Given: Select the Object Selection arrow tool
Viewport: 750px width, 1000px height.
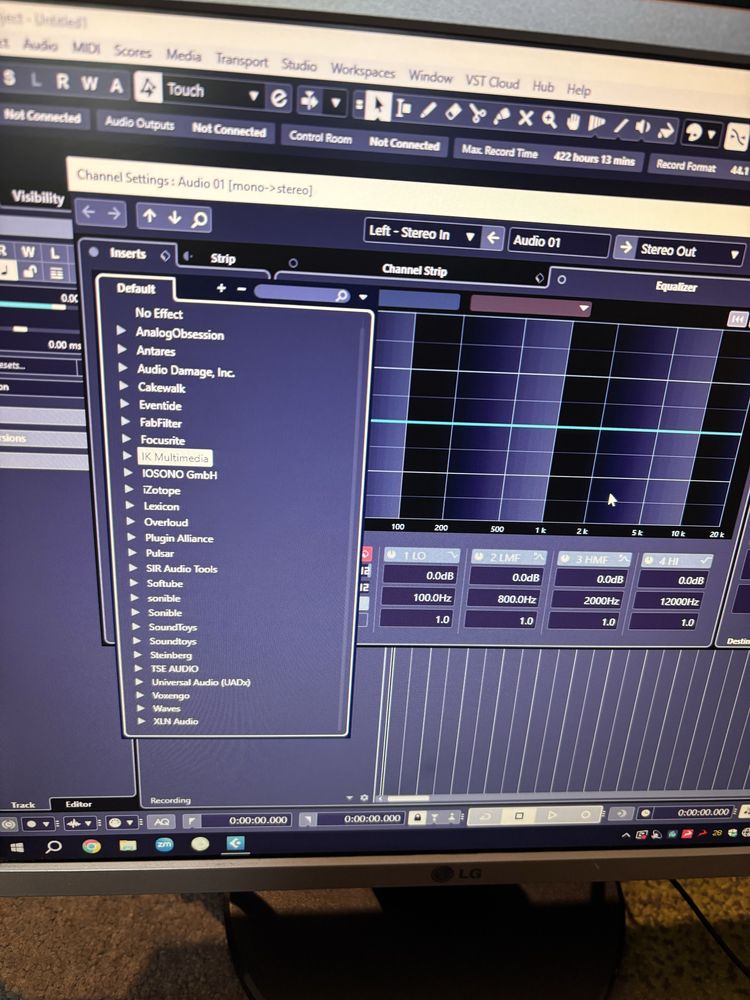Looking at the screenshot, I should pyautogui.click(x=378, y=108).
